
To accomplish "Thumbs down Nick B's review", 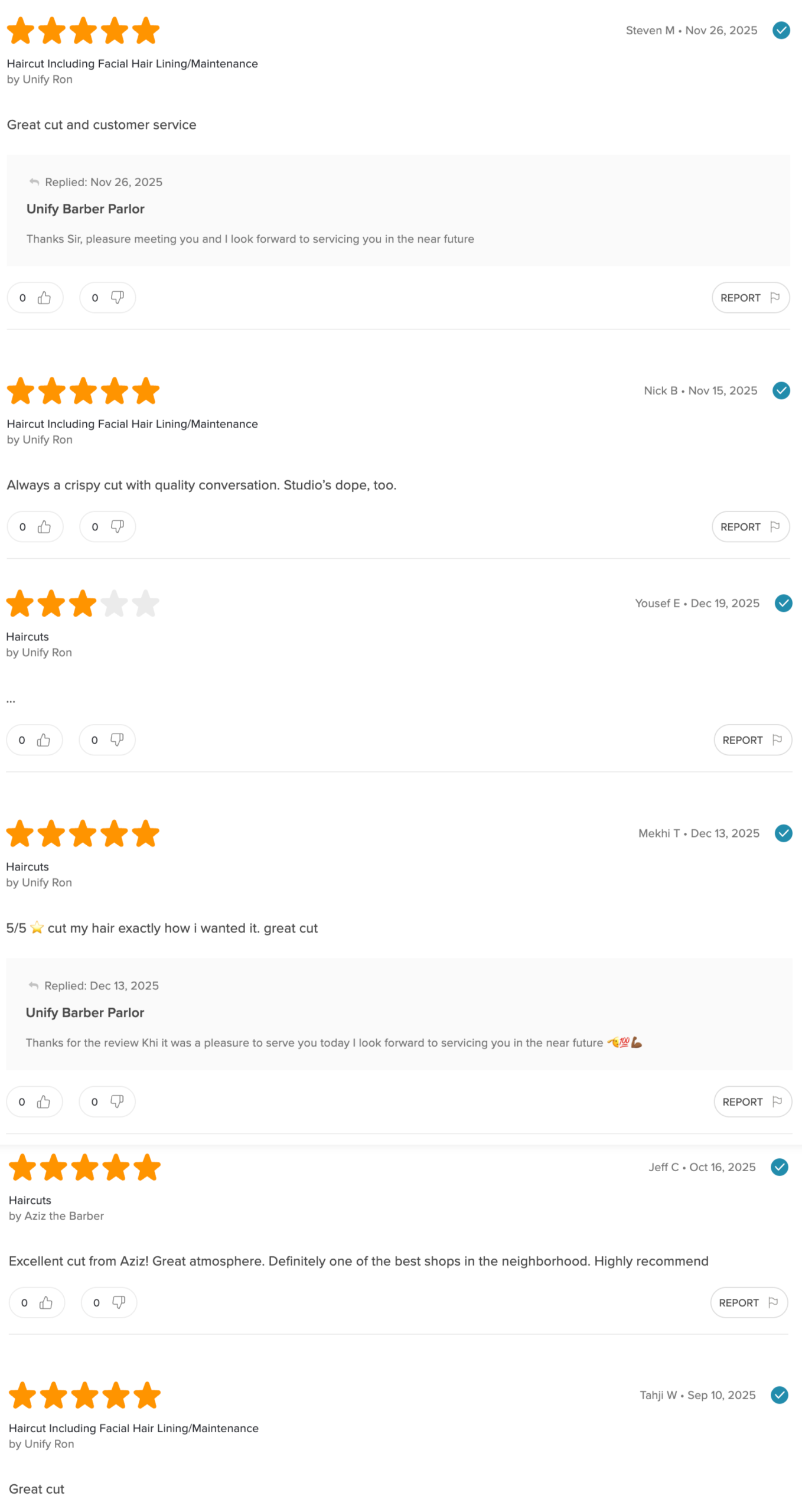I will point(107,527).
